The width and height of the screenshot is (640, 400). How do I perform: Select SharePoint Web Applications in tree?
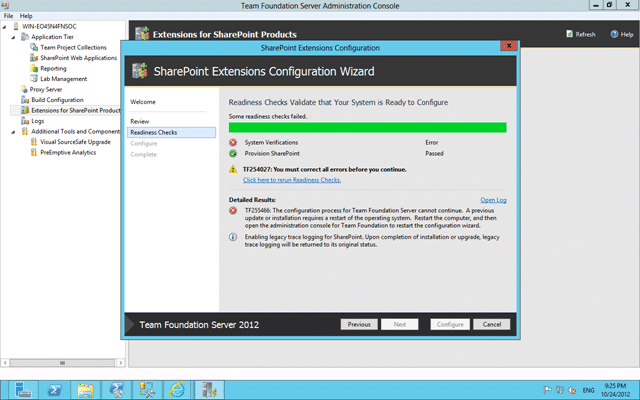[x=78, y=58]
